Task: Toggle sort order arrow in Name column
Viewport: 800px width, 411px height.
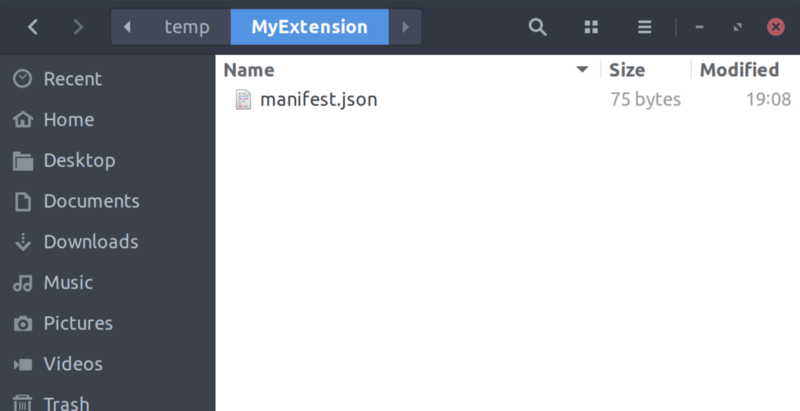Action: coord(582,70)
